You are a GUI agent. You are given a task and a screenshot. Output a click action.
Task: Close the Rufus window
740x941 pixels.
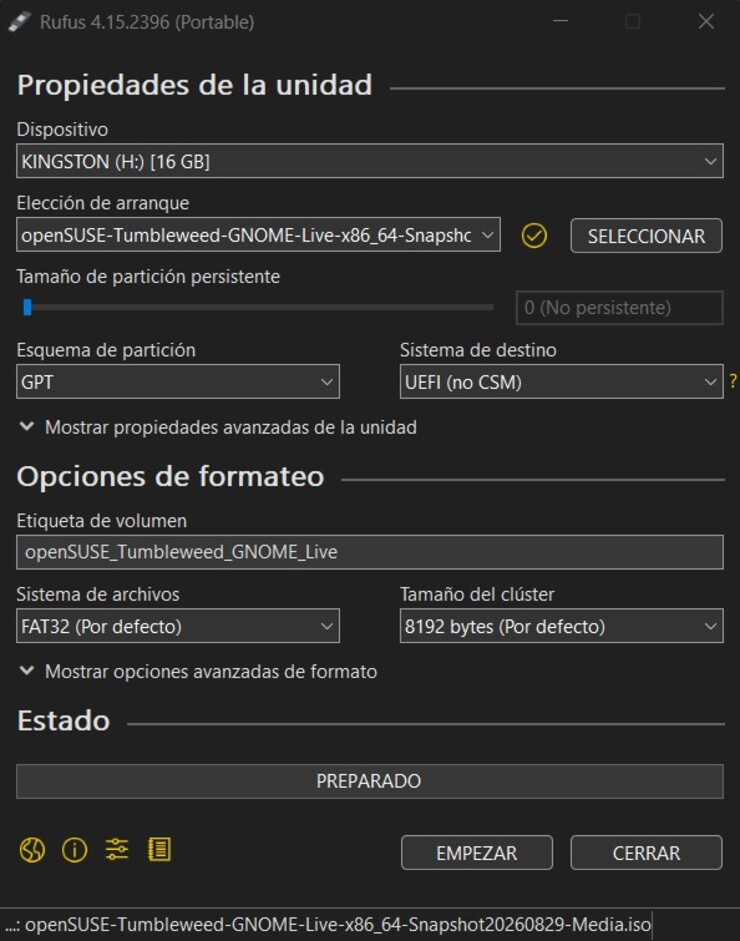coord(706,21)
